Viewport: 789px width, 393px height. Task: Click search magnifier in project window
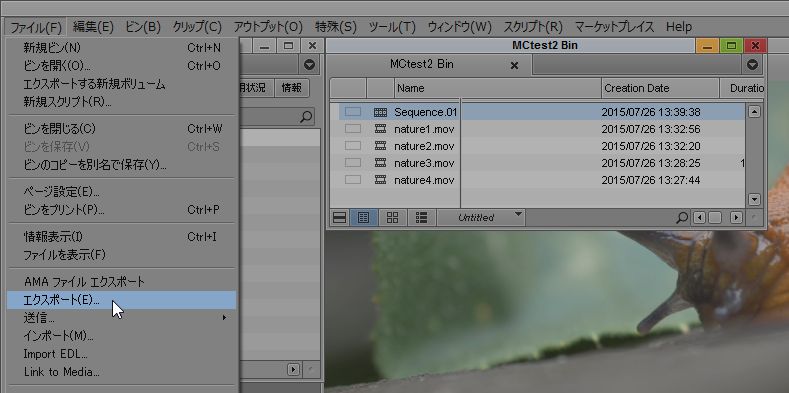point(305,117)
